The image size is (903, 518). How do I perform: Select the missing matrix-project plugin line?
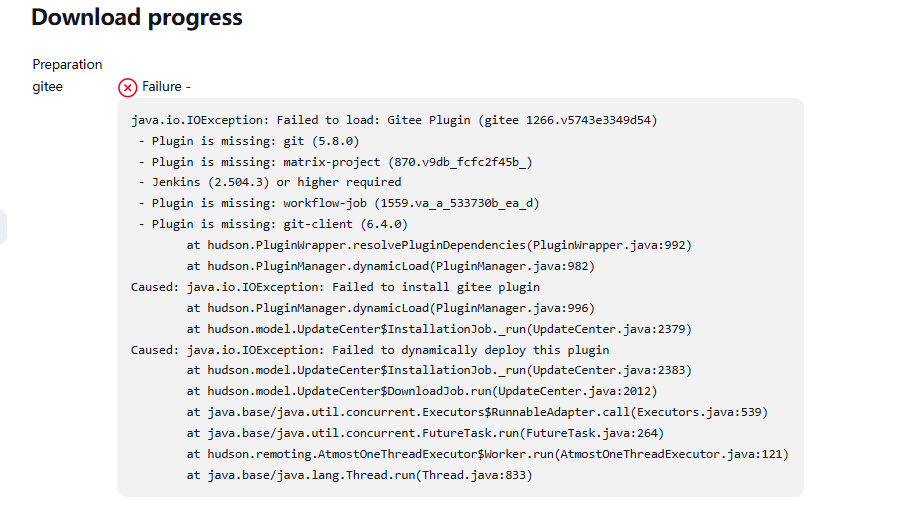(x=335, y=162)
